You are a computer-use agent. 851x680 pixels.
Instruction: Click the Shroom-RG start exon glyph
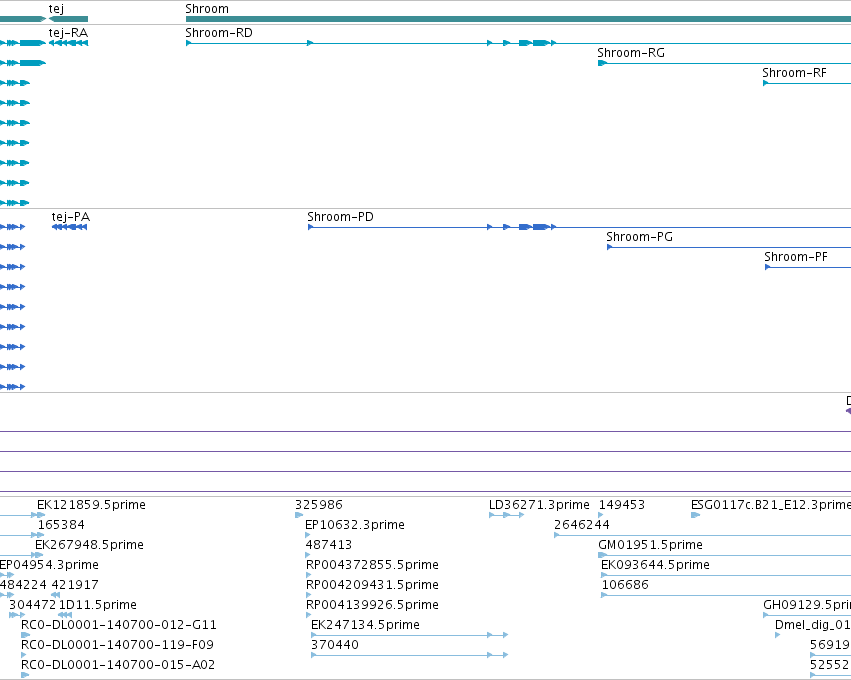click(x=602, y=63)
